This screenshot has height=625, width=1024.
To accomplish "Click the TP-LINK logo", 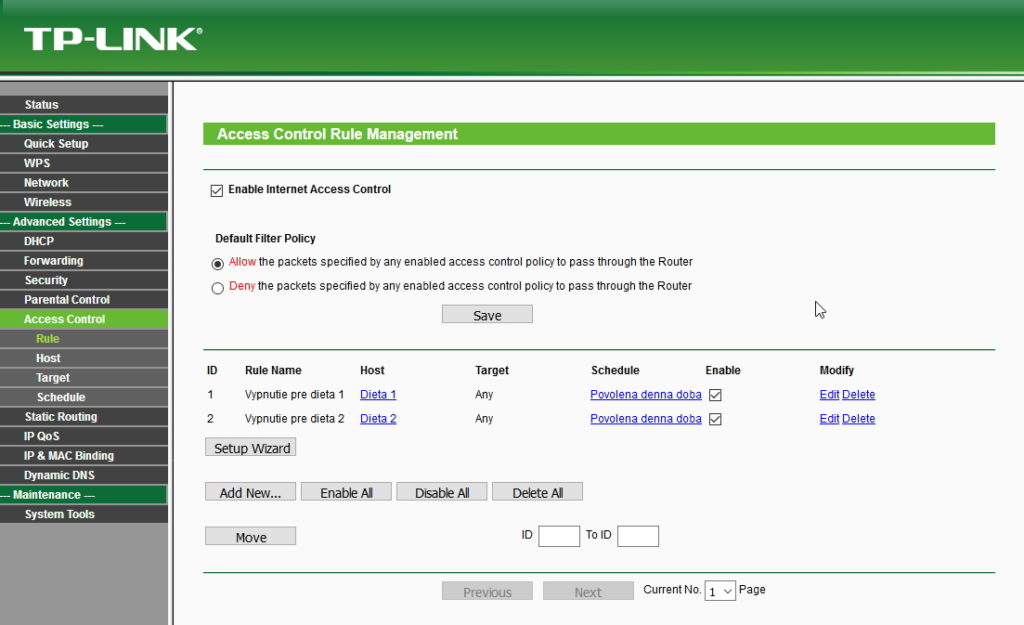I will point(112,39).
